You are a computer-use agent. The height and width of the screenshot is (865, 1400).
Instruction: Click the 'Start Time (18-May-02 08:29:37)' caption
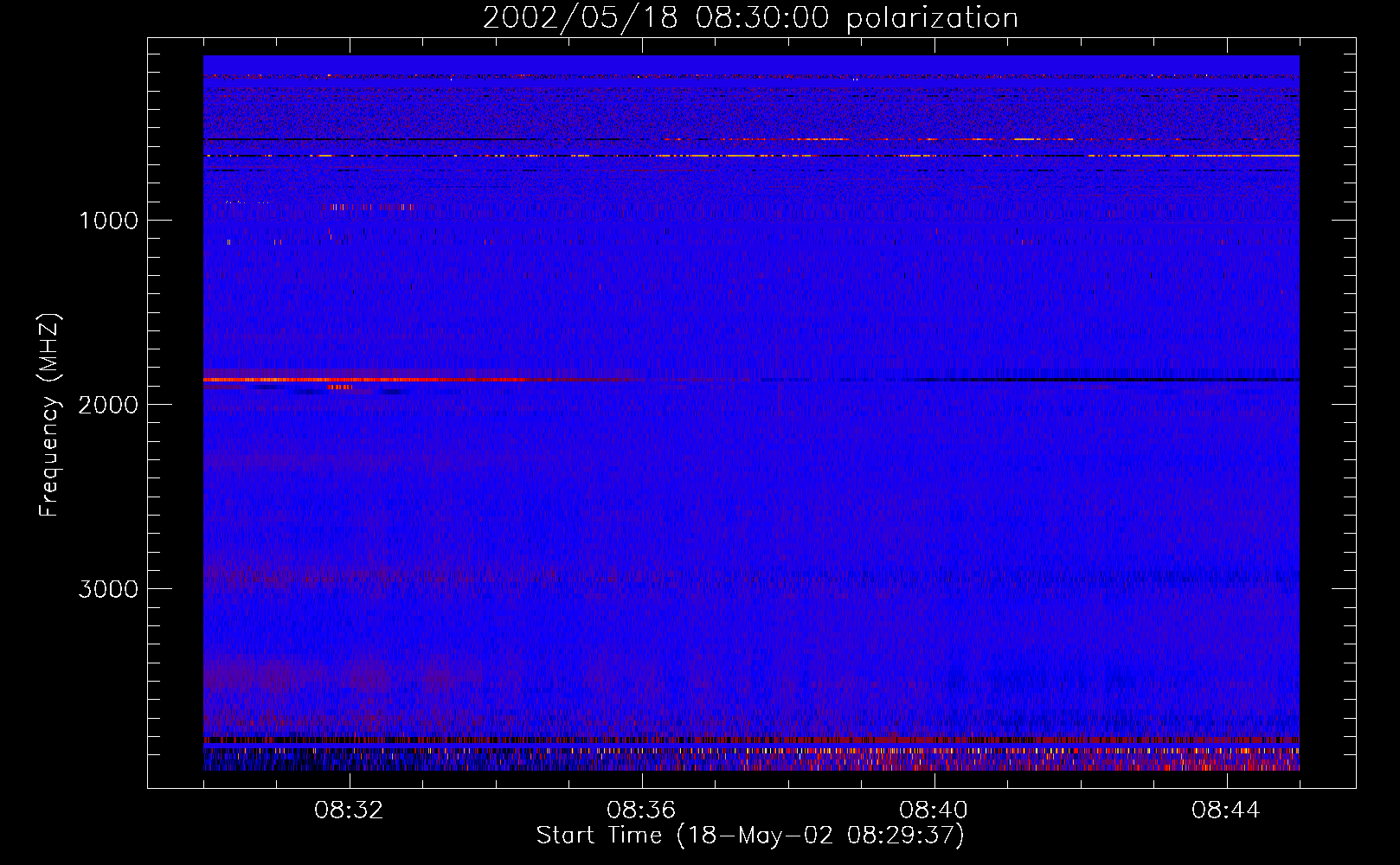(750, 836)
